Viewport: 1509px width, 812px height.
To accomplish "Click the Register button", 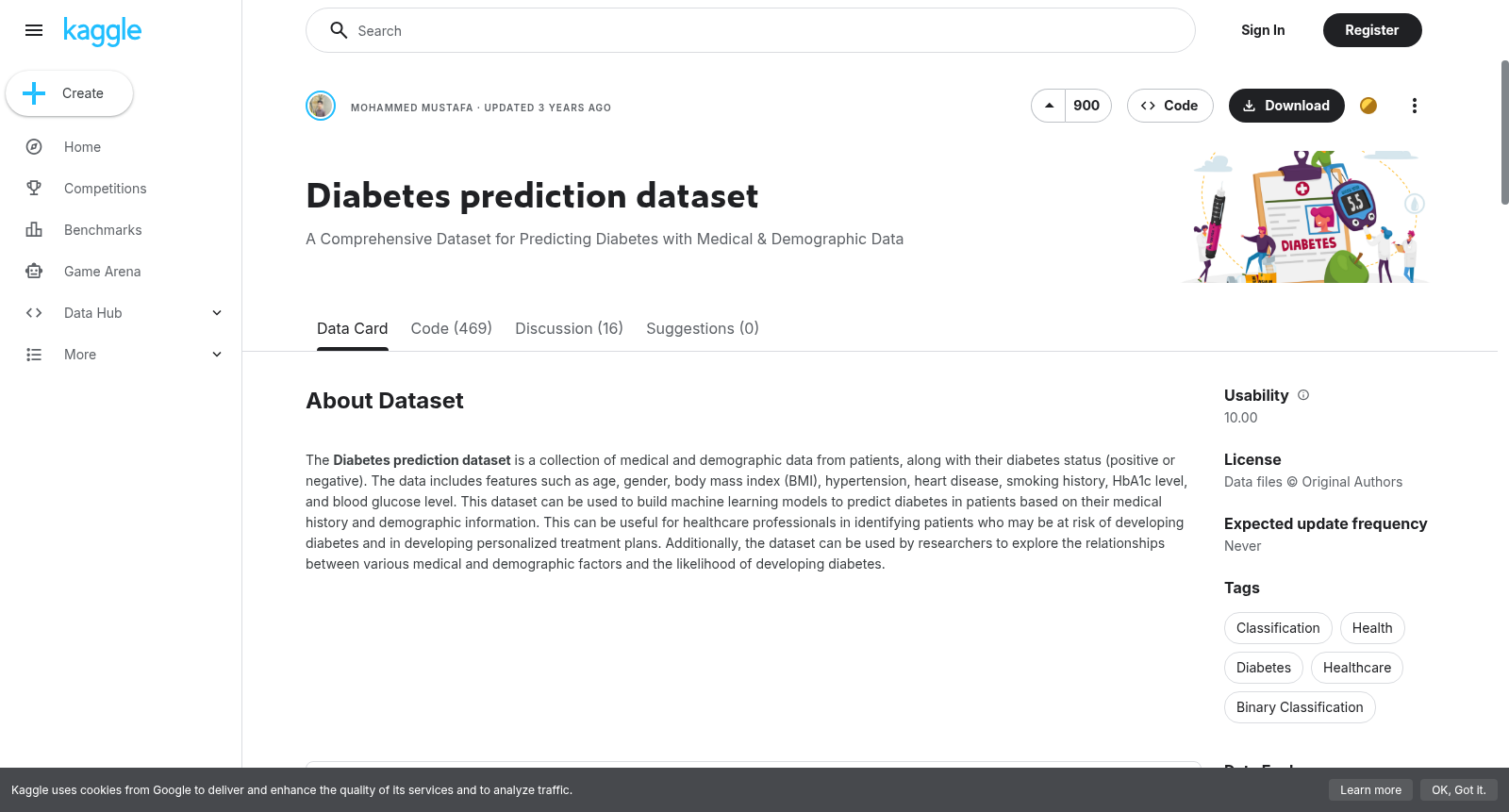I will click(1372, 30).
